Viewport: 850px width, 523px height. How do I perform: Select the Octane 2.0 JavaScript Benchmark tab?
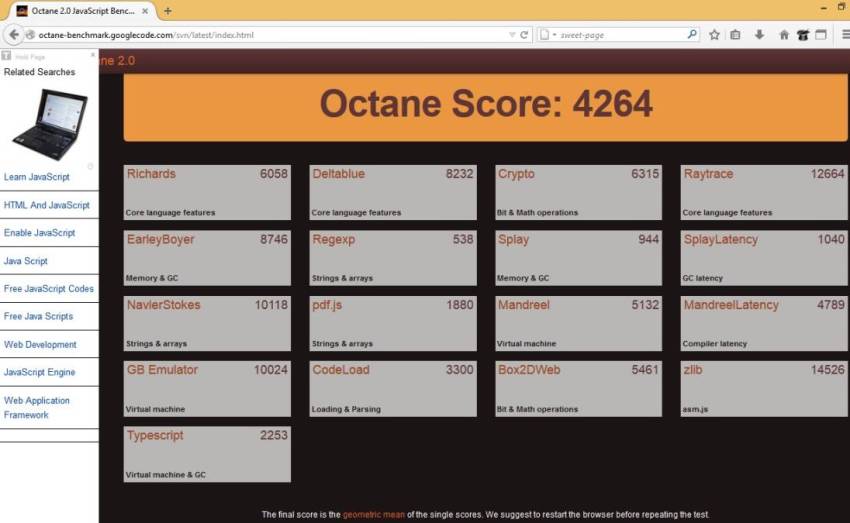tap(82, 11)
